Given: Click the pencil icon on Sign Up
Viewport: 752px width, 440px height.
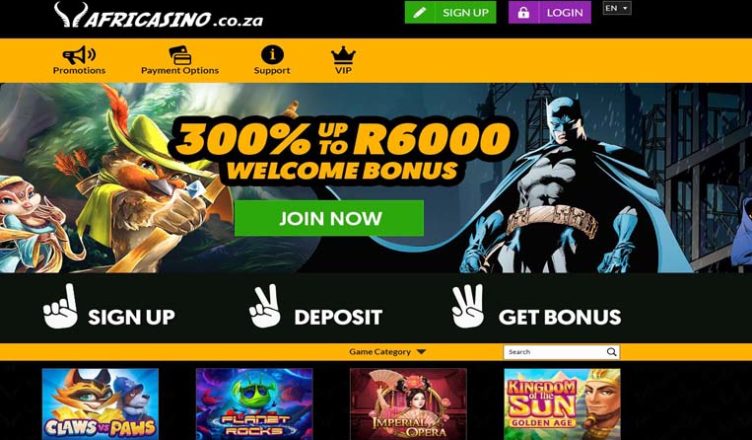Looking at the screenshot, I should coord(419,12).
